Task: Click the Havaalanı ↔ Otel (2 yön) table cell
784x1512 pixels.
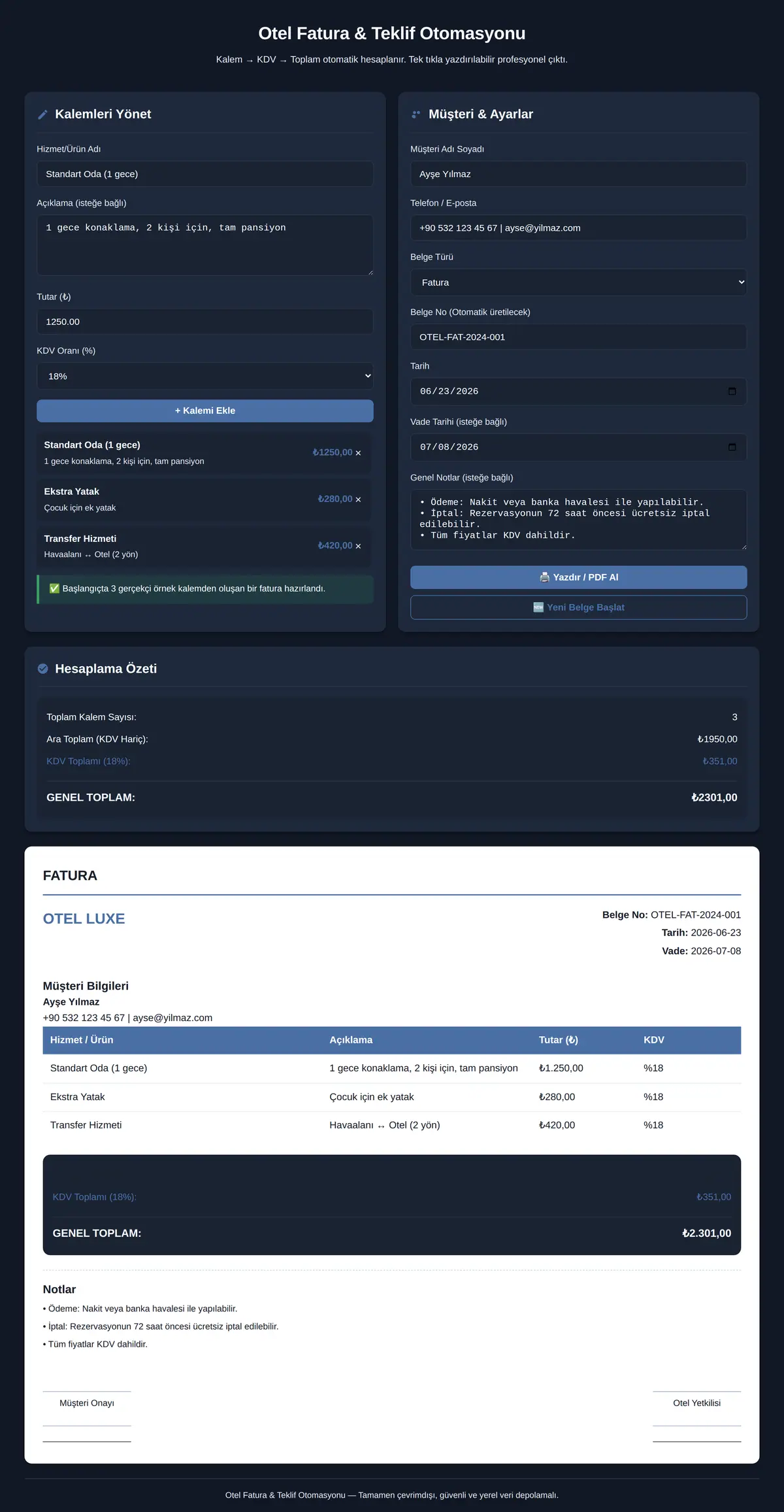Action: [385, 1125]
